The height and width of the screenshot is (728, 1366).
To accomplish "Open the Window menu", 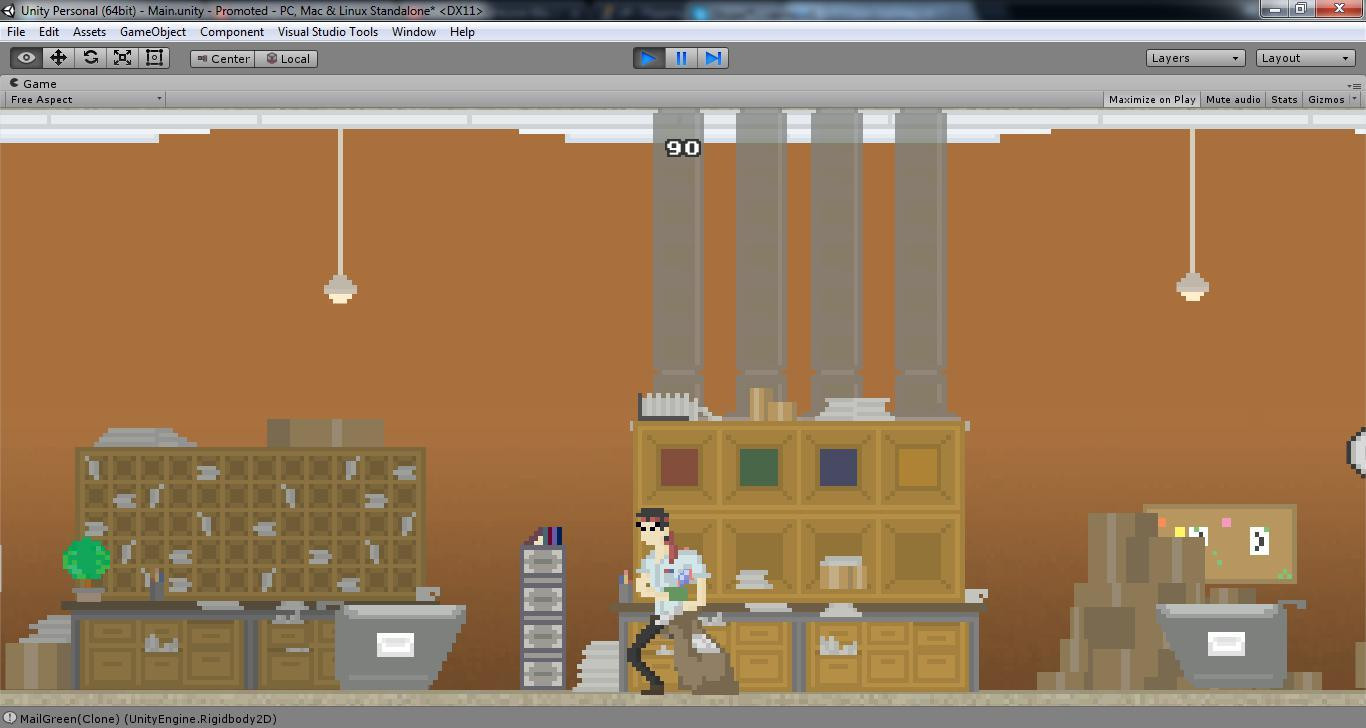I will tap(413, 32).
